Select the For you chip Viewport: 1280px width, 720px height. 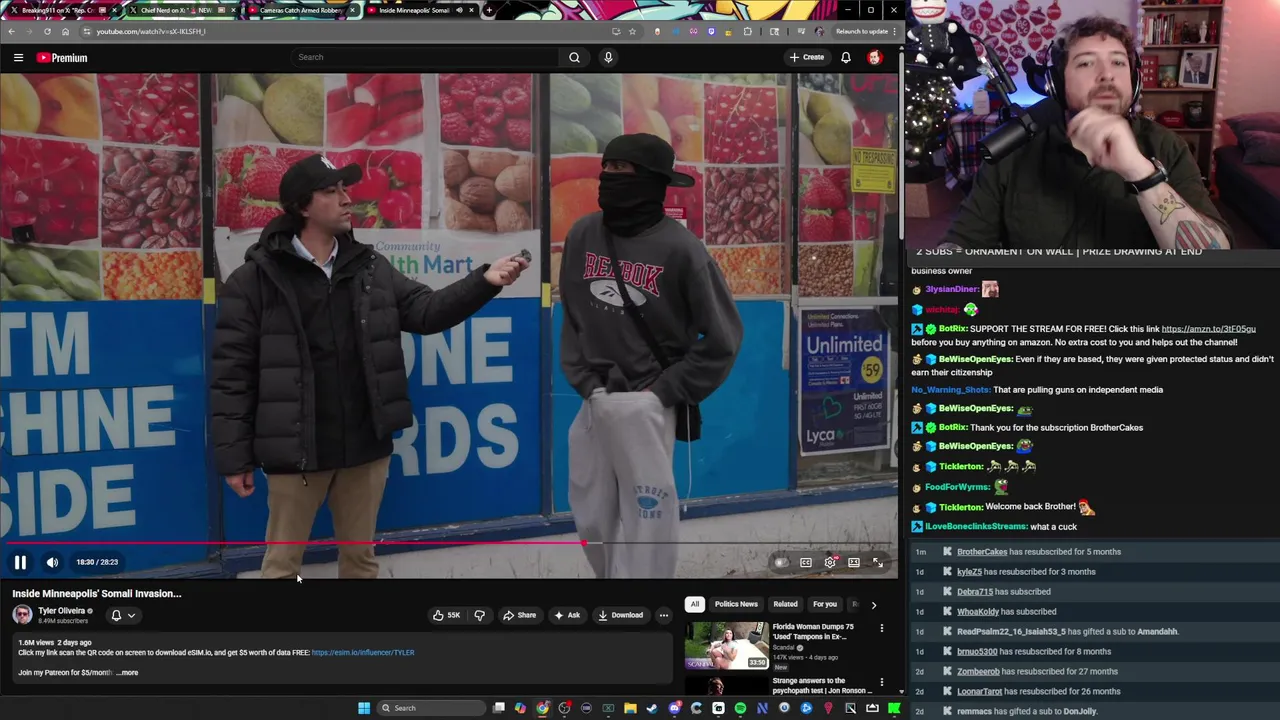pyautogui.click(x=825, y=604)
